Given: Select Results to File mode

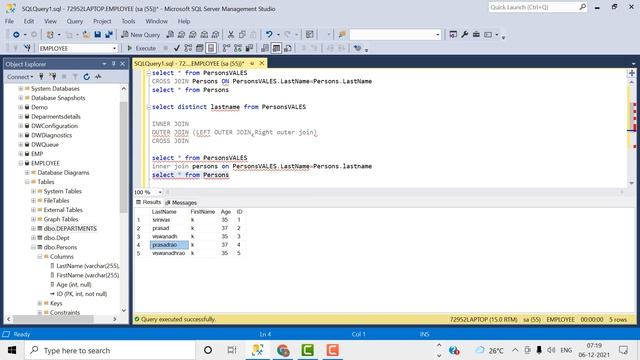Looking at the screenshot, I should (x=288, y=48).
